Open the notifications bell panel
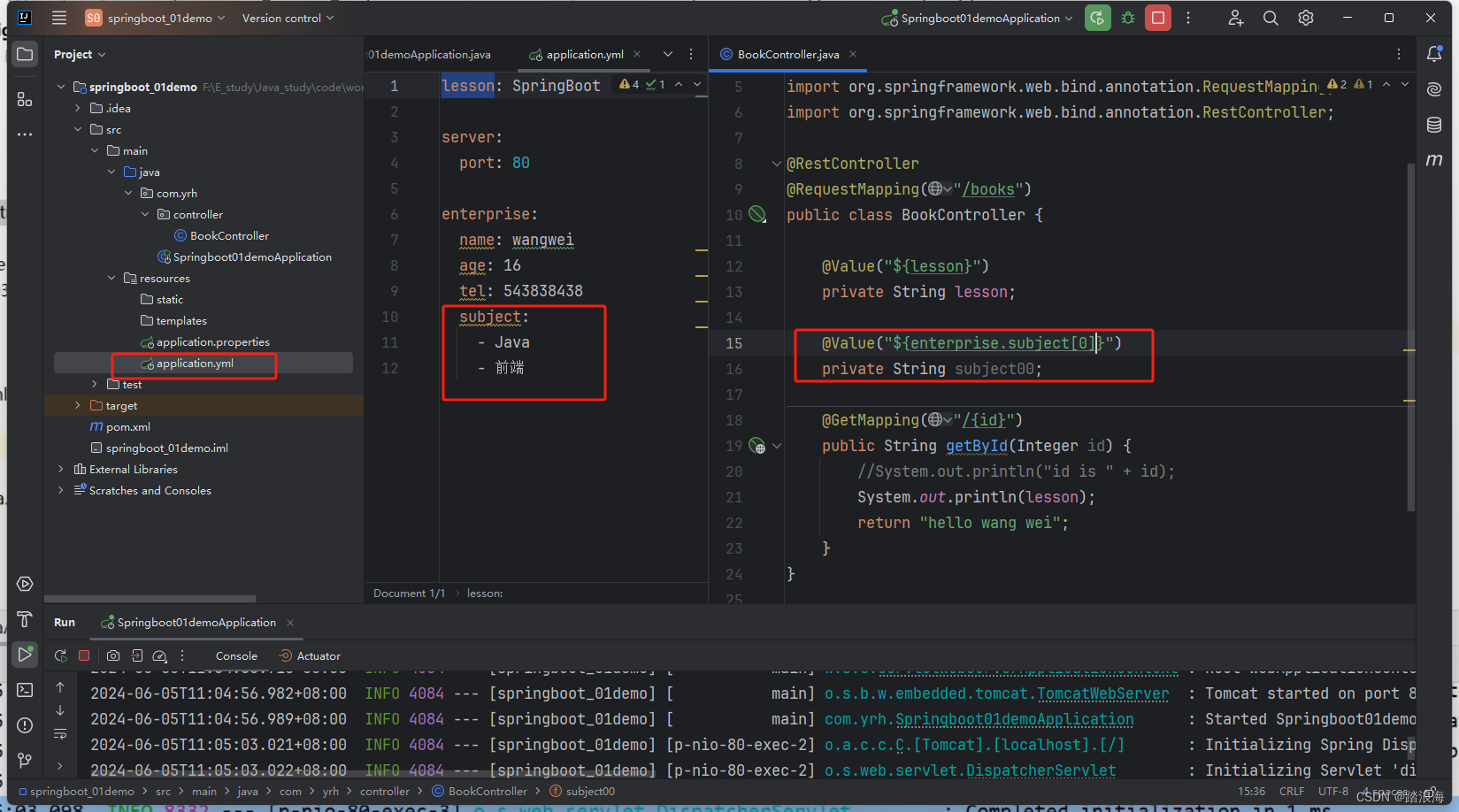The width and height of the screenshot is (1459, 812). click(1434, 53)
